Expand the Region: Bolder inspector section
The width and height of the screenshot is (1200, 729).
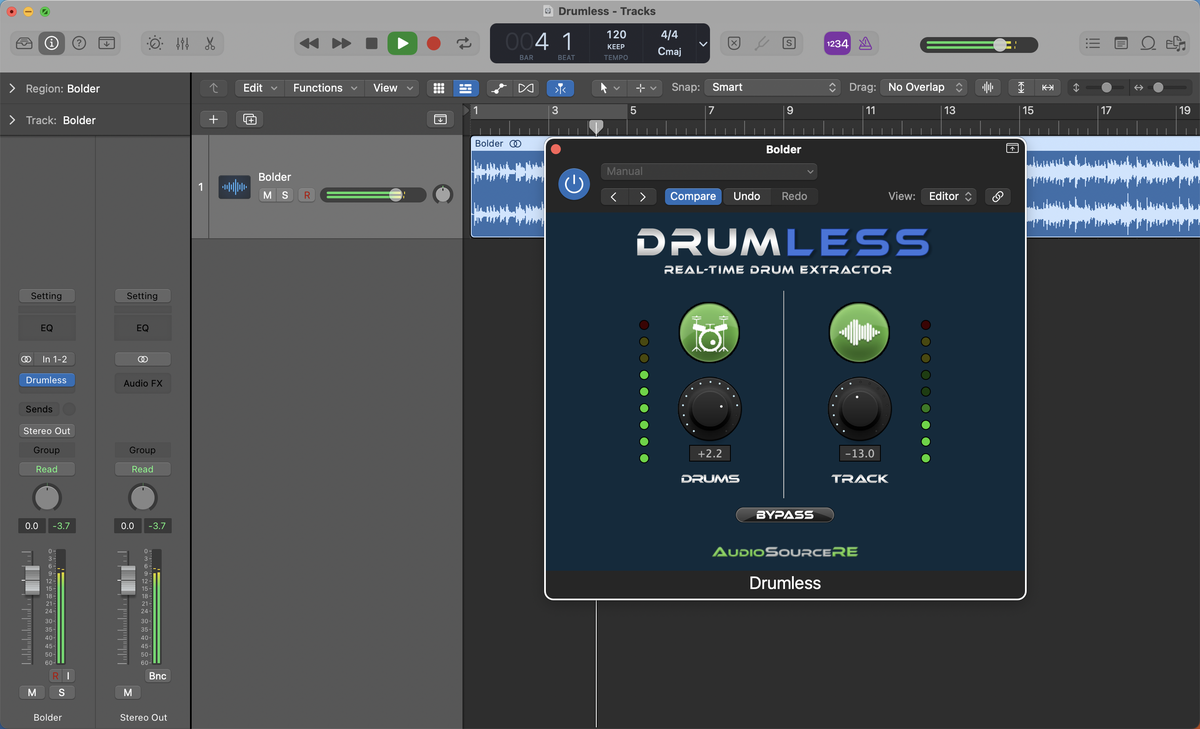click(x=12, y=89)
